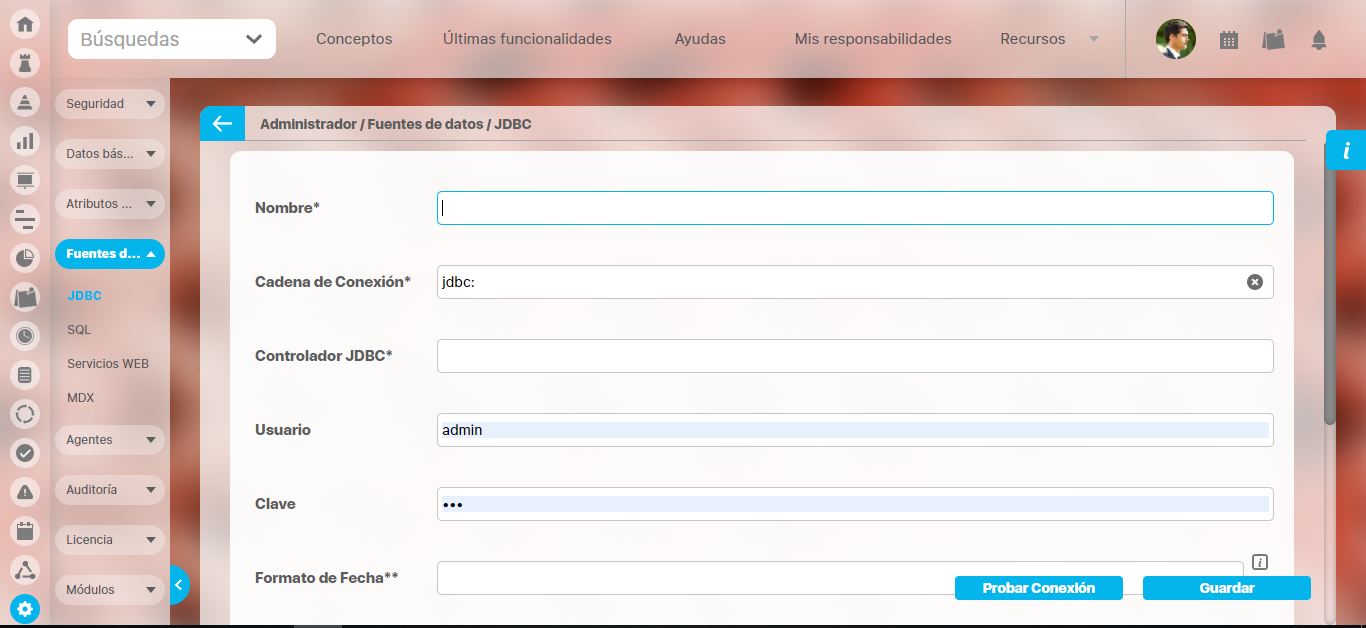Expand the Seguridad menu group
Viewport: 1366px width, 628px height.
(x=110, y=104)
